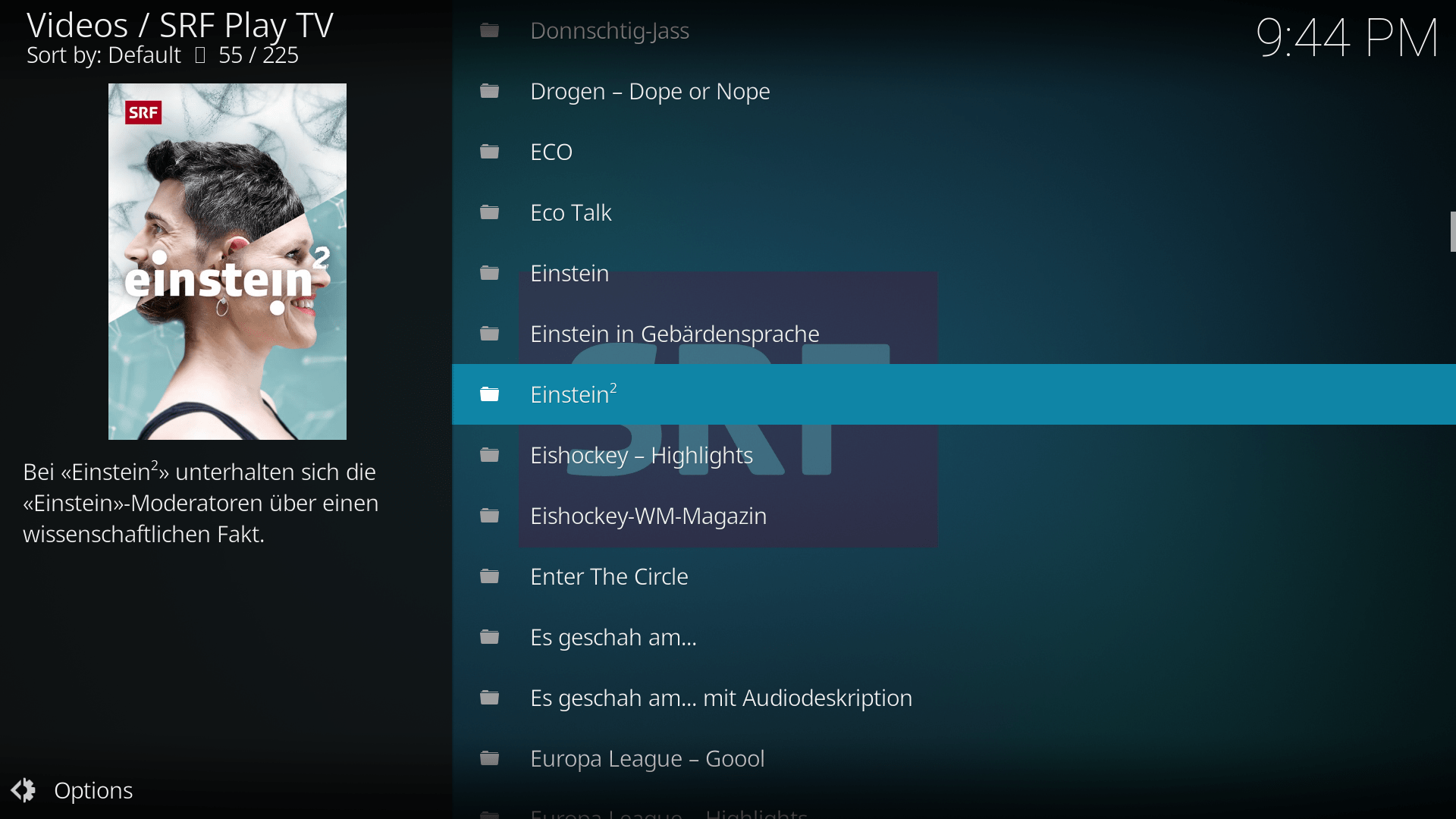Click the Eishockey – Highlights folder icon

[489, 454]
